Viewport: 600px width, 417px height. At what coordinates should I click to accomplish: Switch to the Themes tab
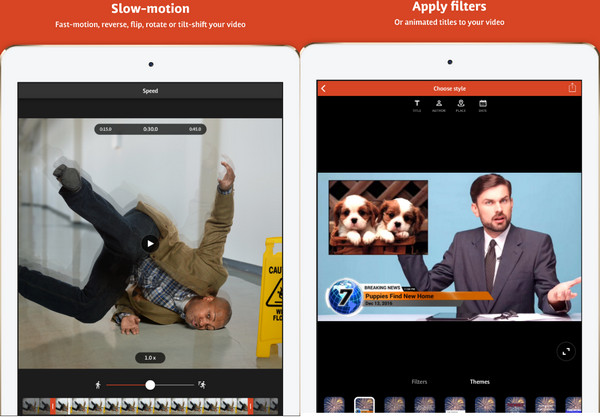pyautogui.click(x=479, y=382)
